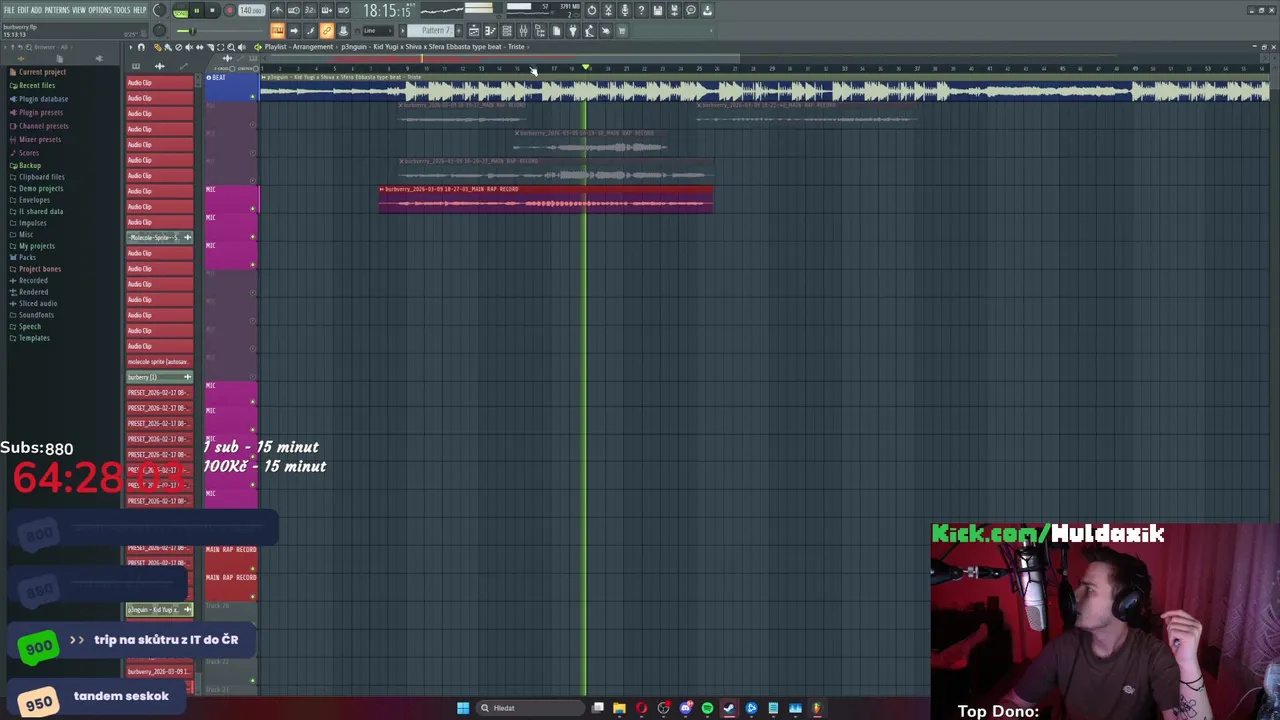Viewport: 1280px width, 720px height.
Task: Open the HELP menu
Action: coord(139,10)
